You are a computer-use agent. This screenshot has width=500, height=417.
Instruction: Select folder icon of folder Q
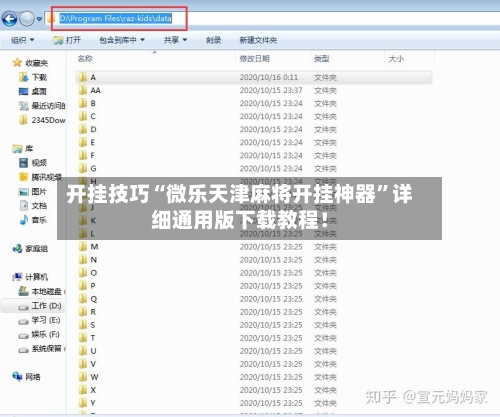tap(83, 299)
